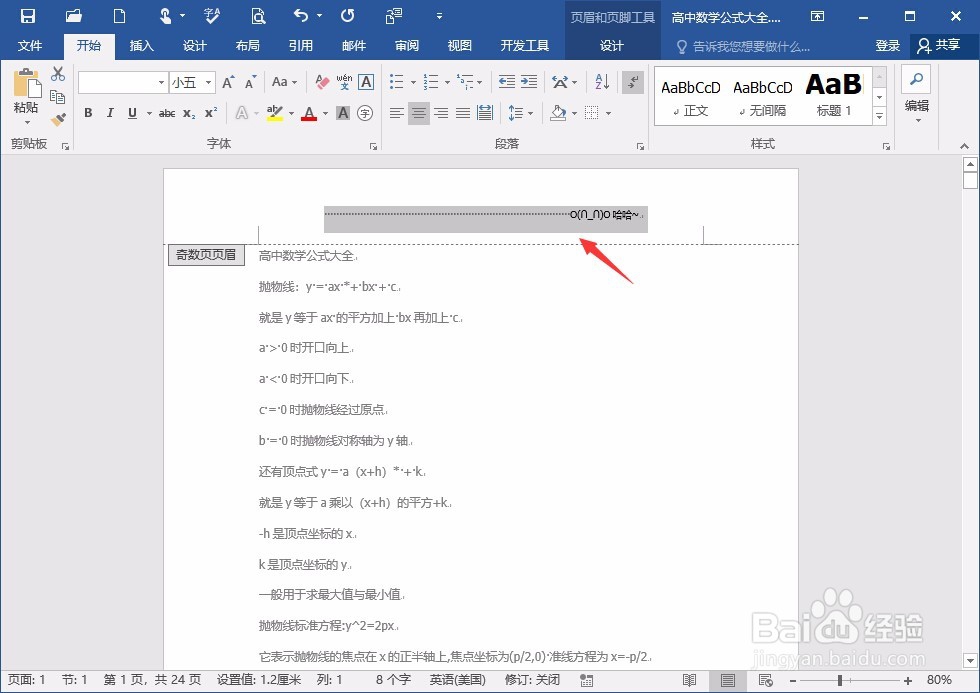Select Print Layout view in status bar
Screen dimensions: 980x693
[728, 680]
